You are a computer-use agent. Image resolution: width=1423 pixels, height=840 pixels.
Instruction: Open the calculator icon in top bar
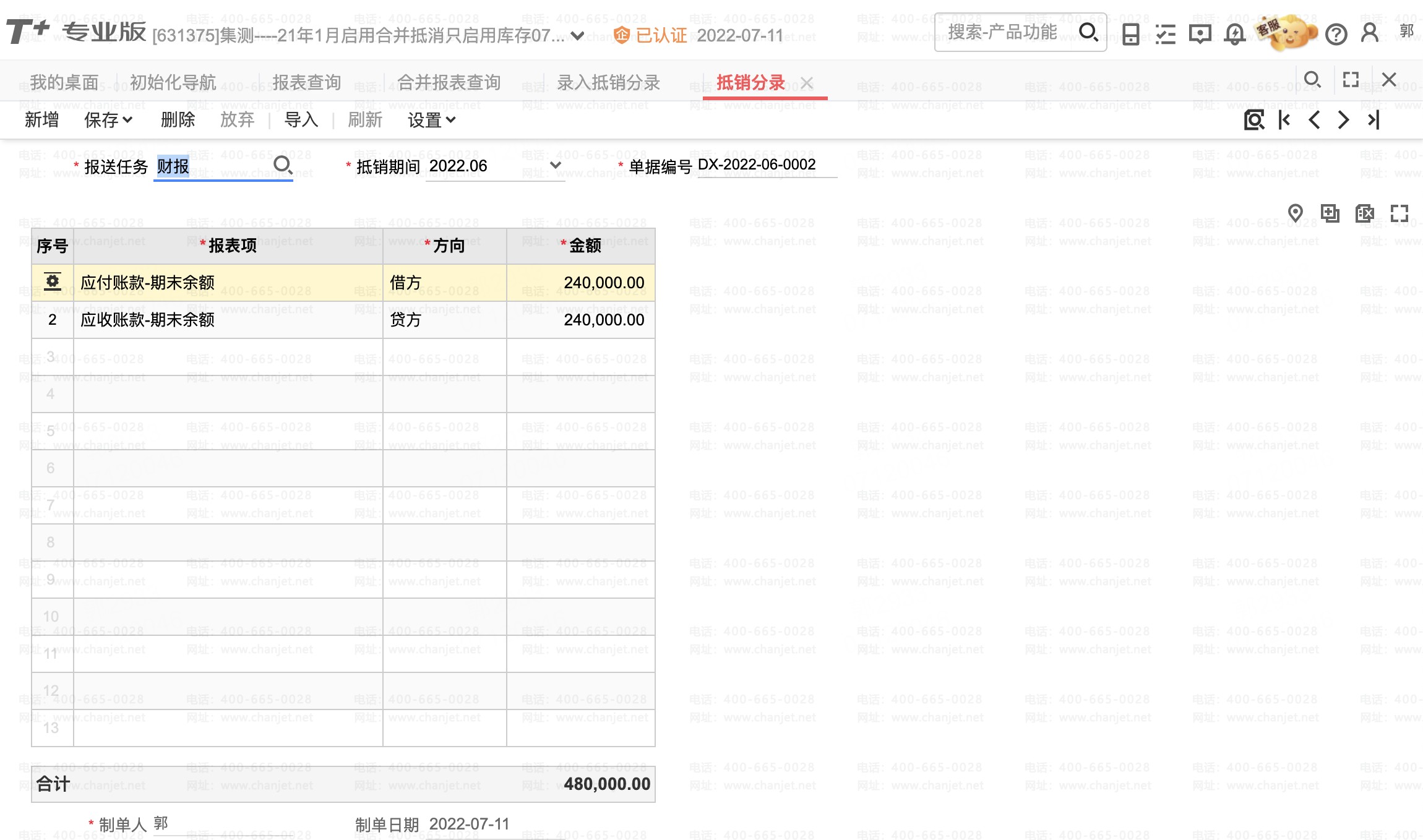coord(1131,33)
